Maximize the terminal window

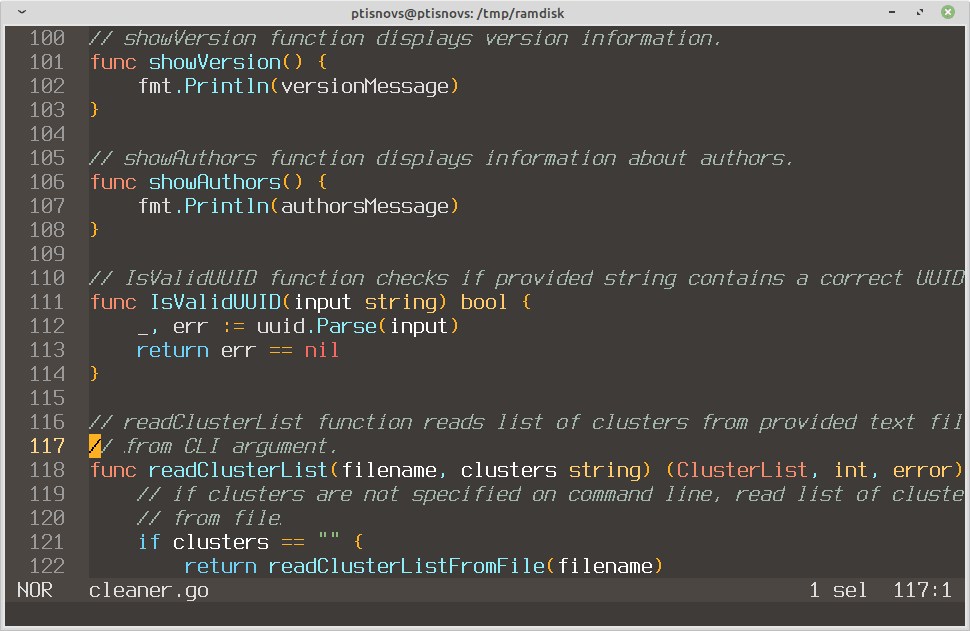(920, 12)
